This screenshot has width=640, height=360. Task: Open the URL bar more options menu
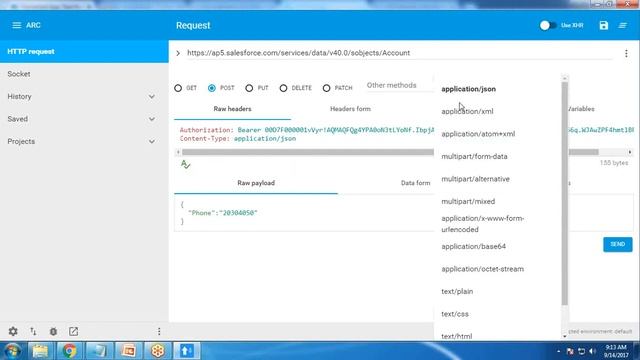click(626, 53)
